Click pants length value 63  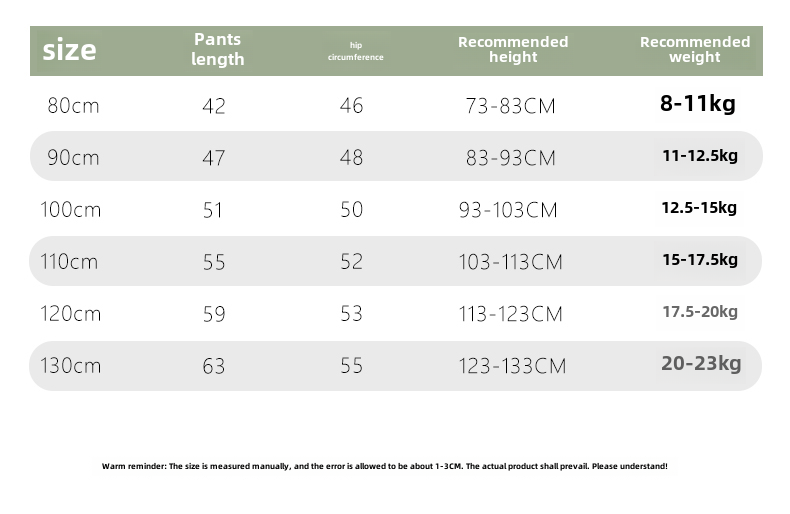(214, 366)
